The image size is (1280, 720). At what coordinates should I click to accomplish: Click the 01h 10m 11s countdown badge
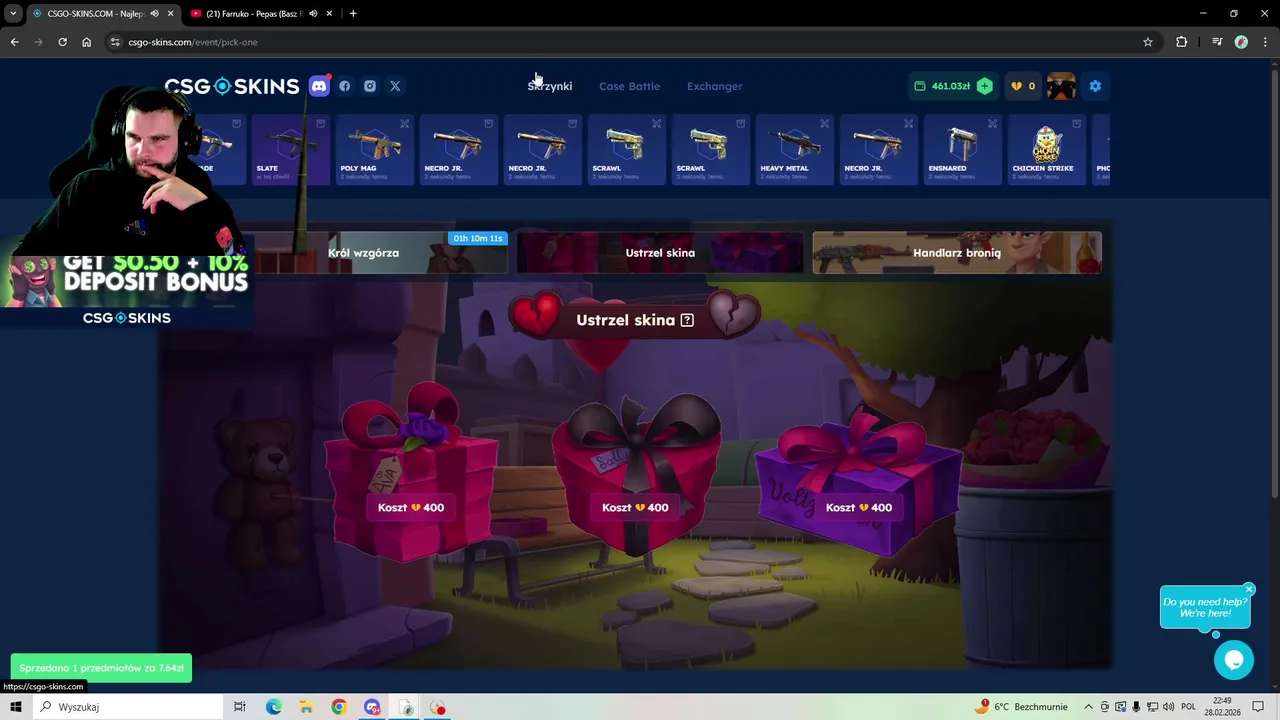(x=478, y=239)
